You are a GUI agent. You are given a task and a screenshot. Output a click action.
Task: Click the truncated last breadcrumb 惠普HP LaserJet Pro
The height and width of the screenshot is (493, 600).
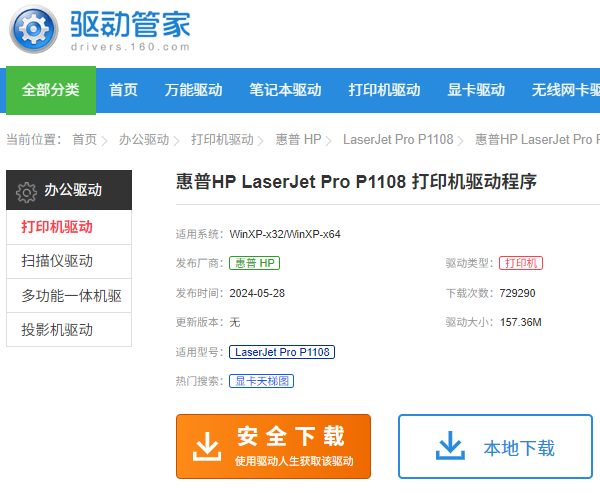537,139
